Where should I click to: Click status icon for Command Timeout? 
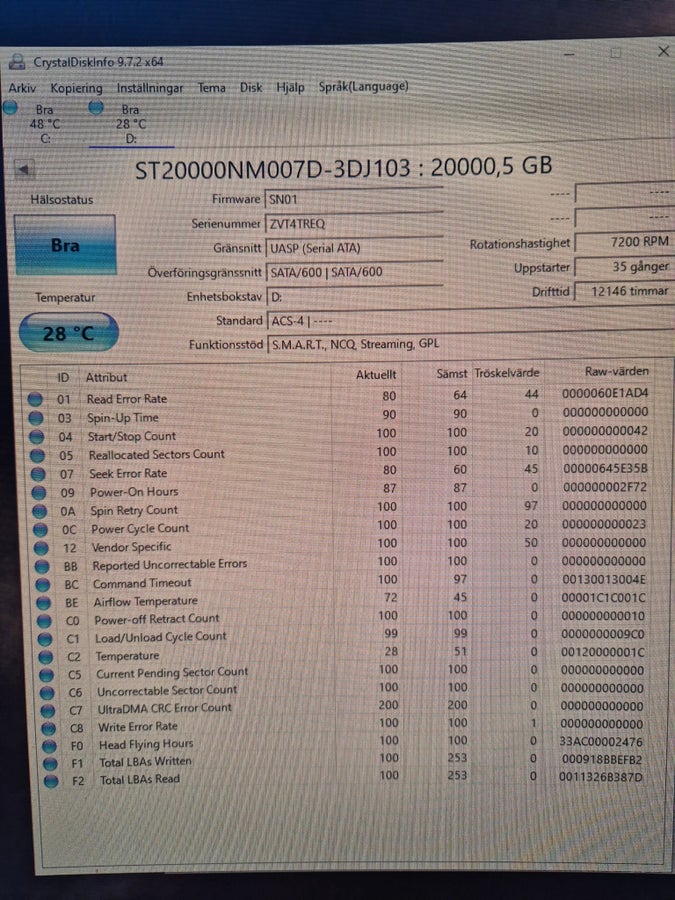[43, 584]
